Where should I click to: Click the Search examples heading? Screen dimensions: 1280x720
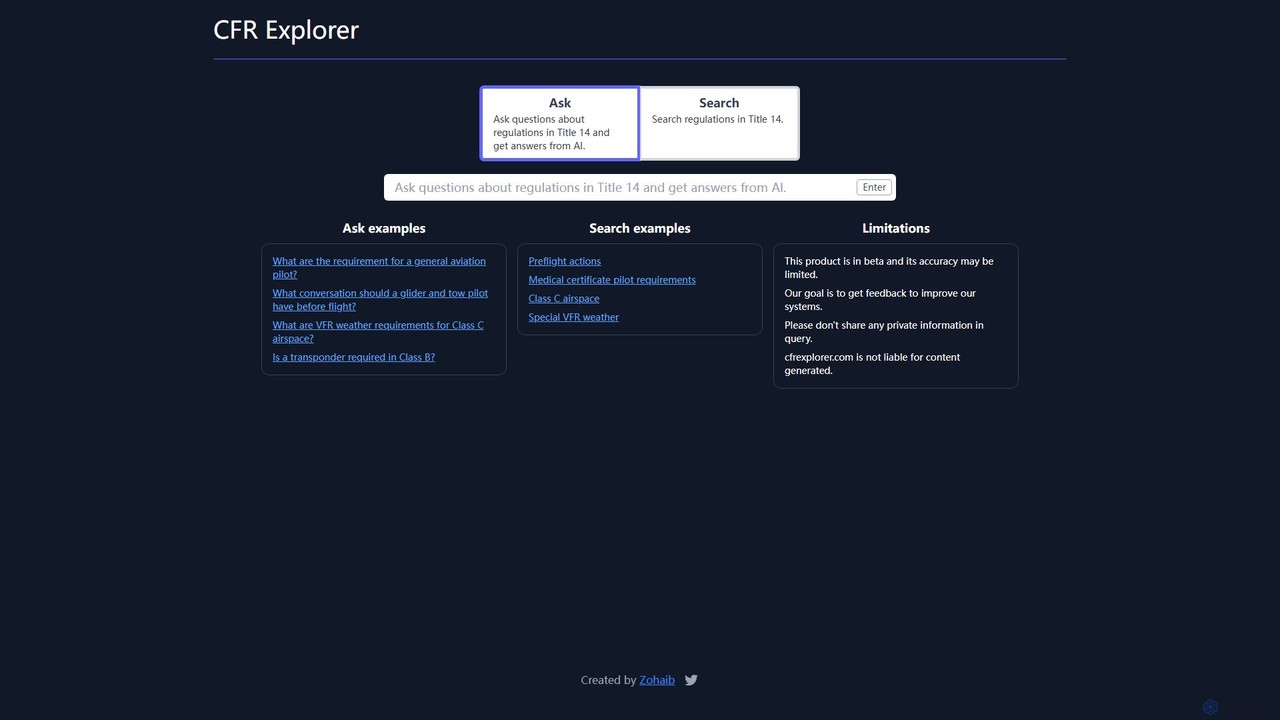640,228
